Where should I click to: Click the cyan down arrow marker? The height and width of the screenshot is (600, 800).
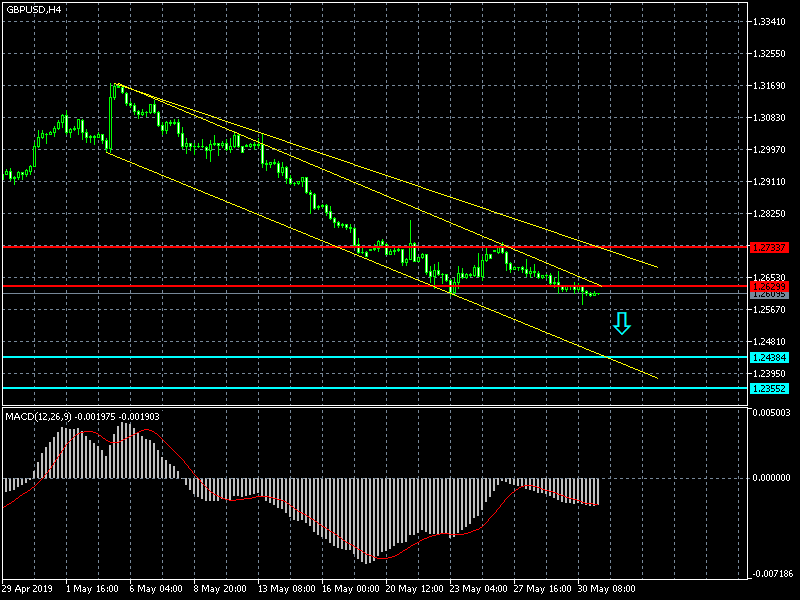(622, 323)
